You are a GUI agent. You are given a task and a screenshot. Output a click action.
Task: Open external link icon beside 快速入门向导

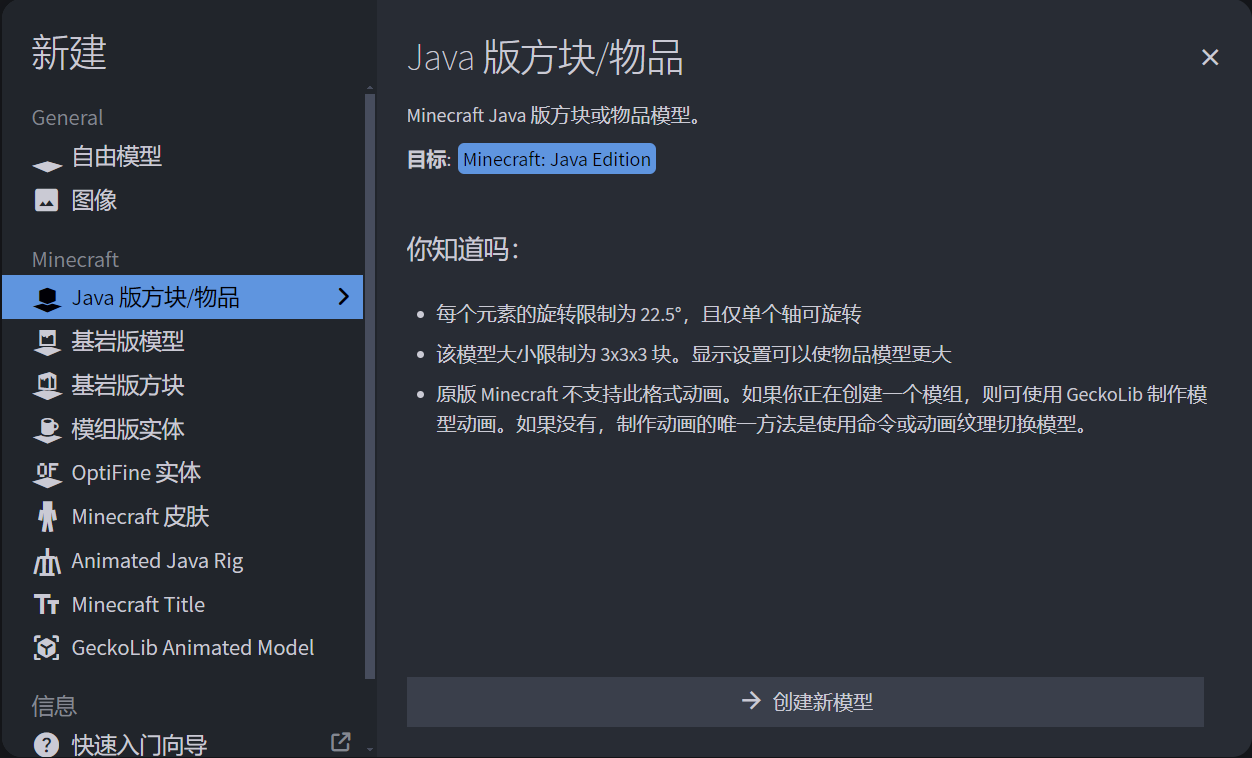(x=341, y=742)
